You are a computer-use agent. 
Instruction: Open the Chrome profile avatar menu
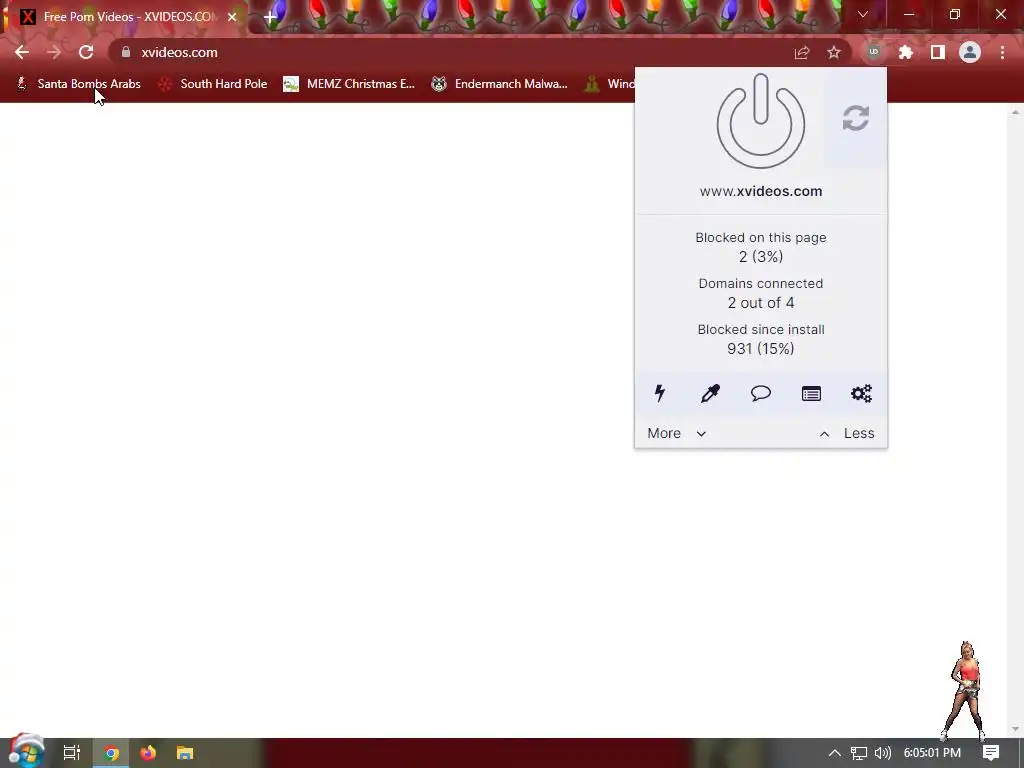[970, 52]
